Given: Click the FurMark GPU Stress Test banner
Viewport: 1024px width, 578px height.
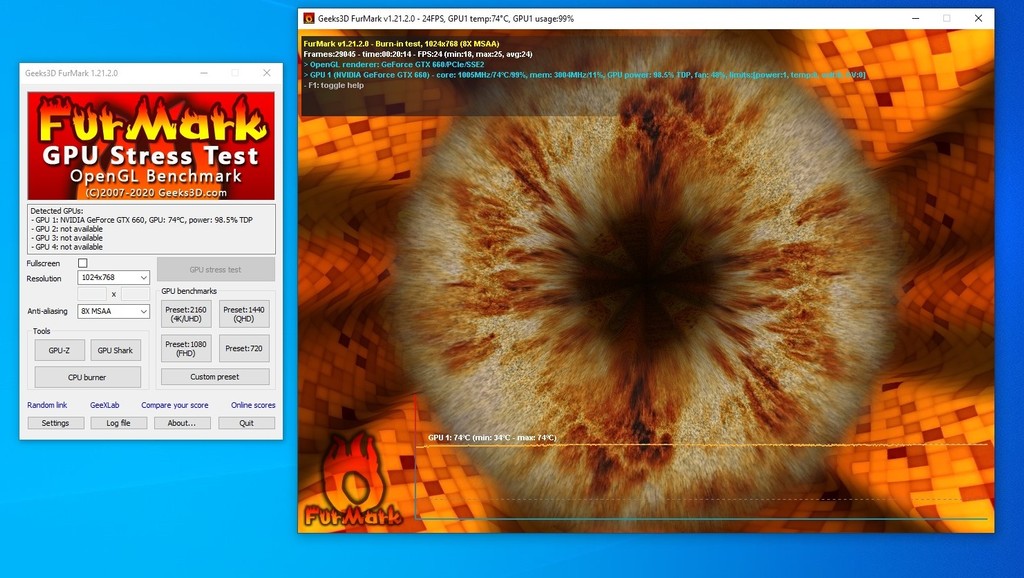Looking at the screenshot, I should [151, 146].
